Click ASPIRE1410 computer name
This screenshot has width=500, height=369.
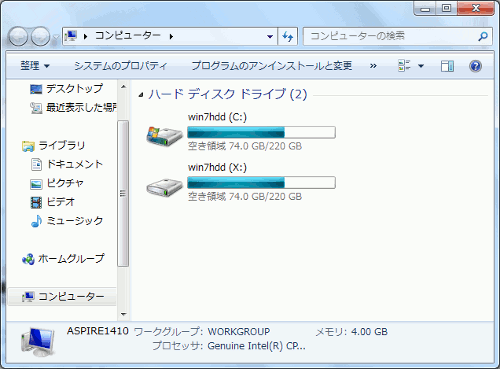98,331
